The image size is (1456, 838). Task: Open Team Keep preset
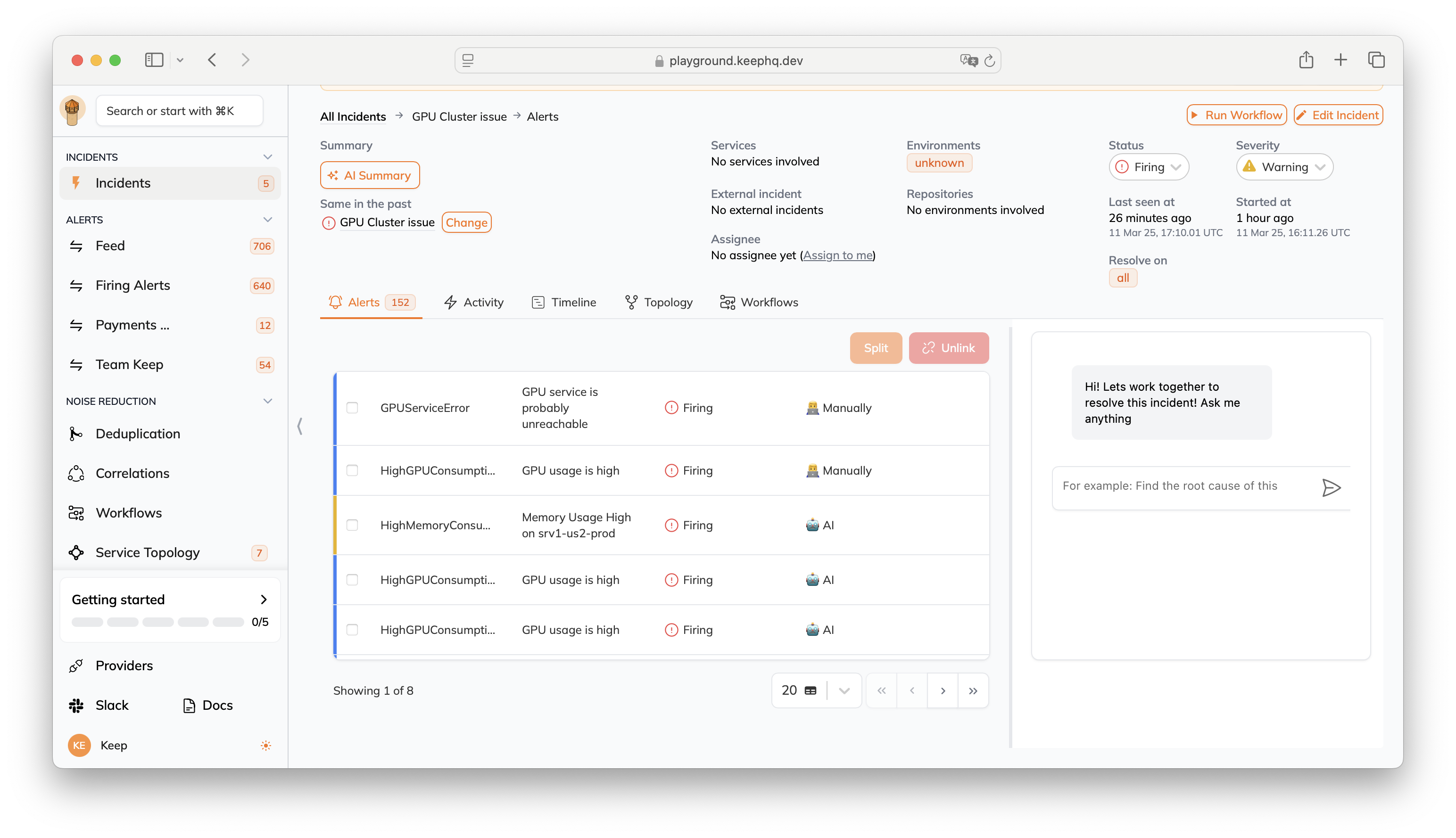170,365
